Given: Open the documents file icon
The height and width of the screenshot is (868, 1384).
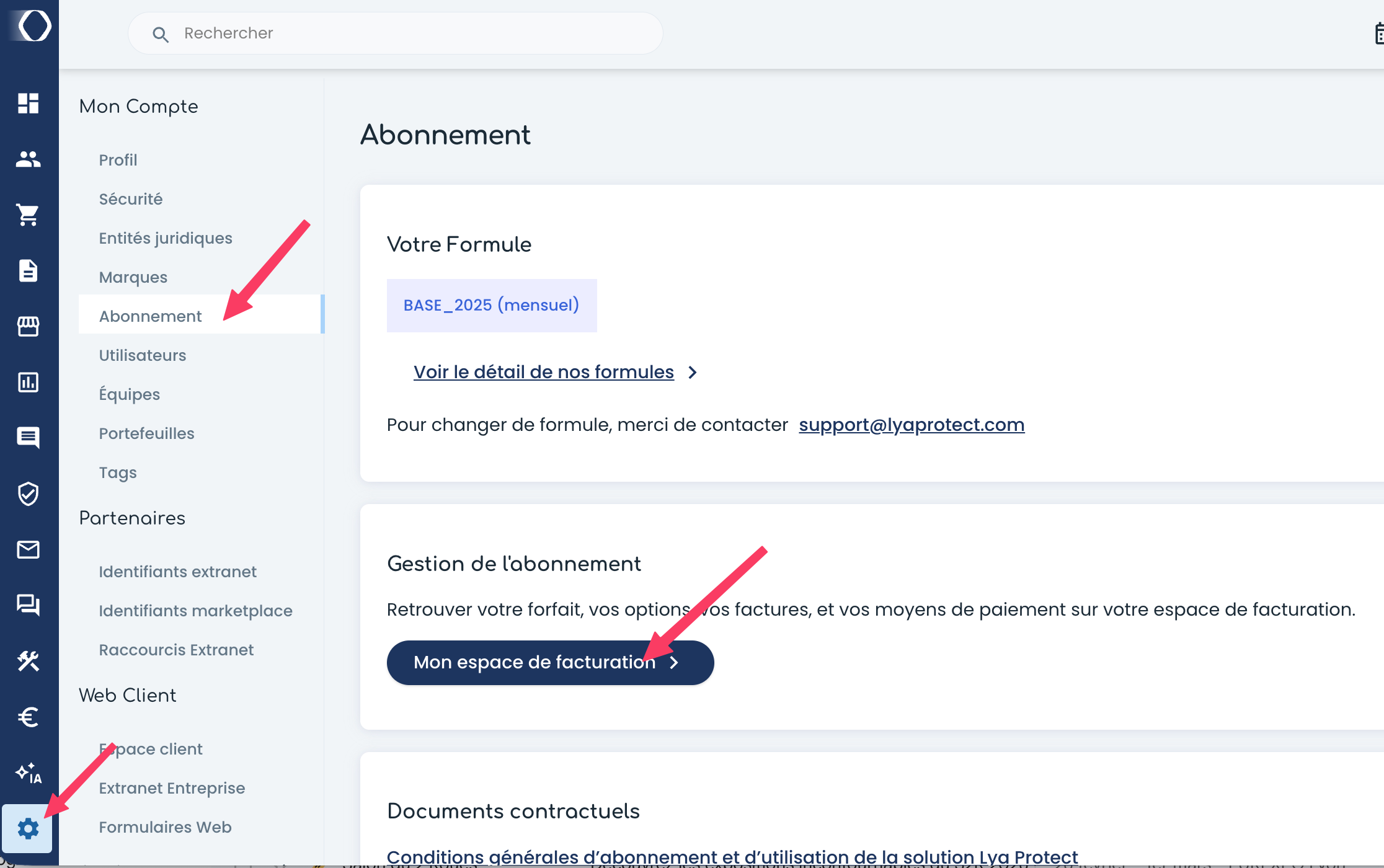Looking at the screenshot, I should pyautogui.click(x=29, y=271).
